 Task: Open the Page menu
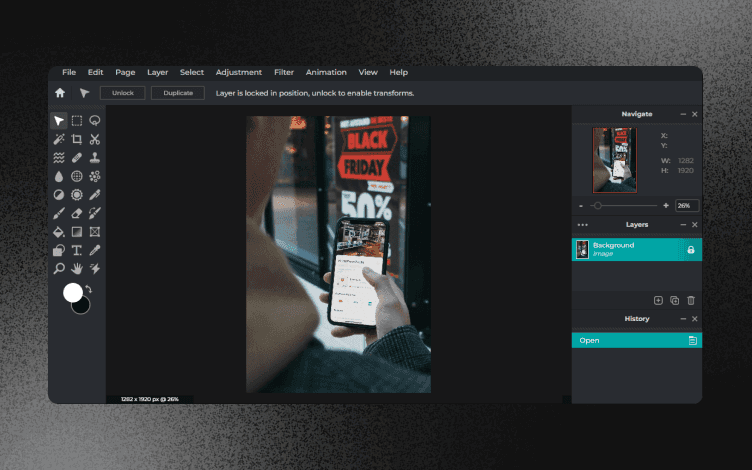125,72
